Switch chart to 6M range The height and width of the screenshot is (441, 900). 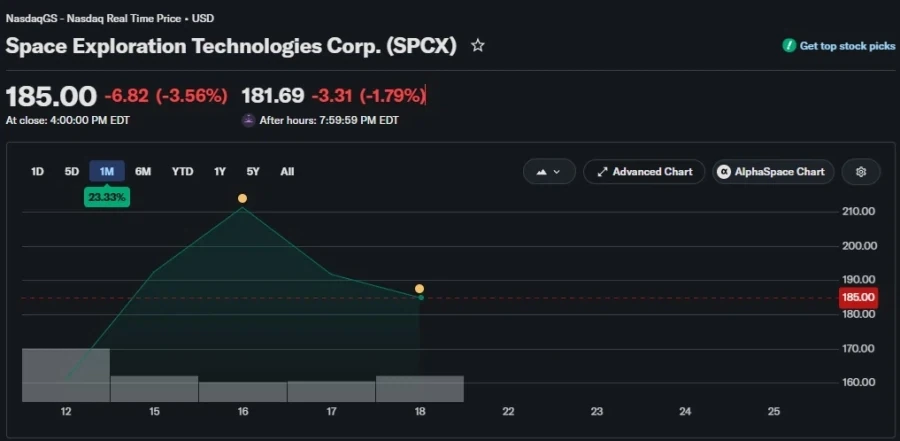[143, 172]
